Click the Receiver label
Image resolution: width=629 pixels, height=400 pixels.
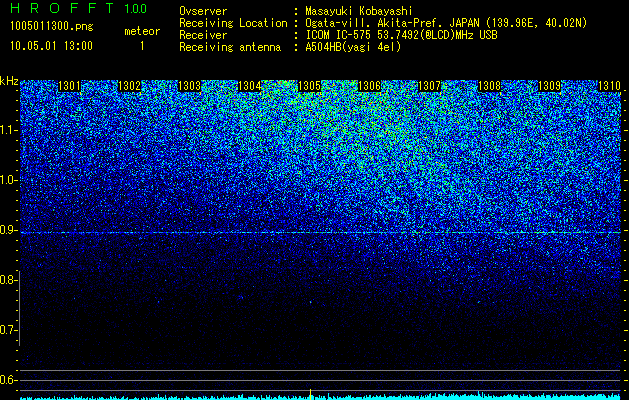tap(203, 35)
